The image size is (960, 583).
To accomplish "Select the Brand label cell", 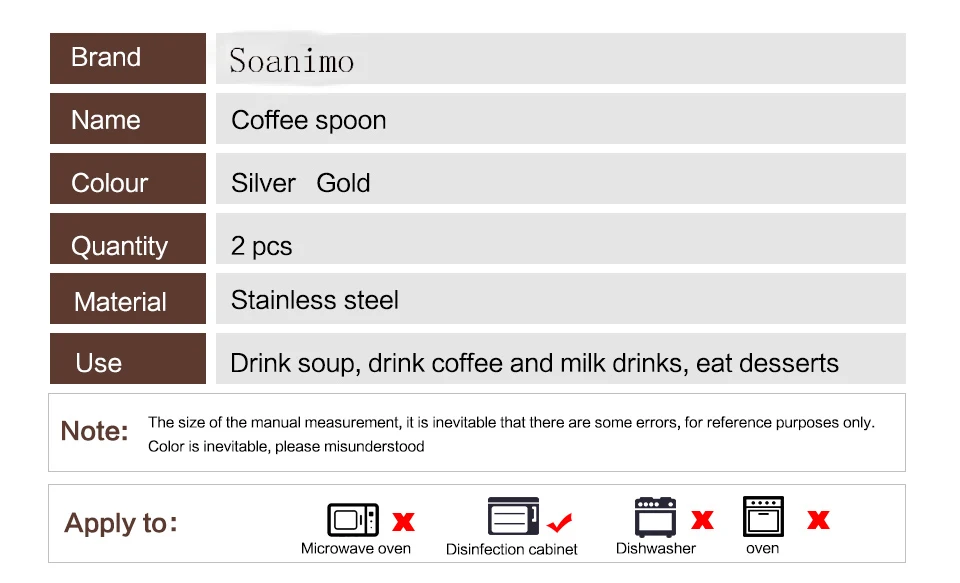I will click(128, 58).
